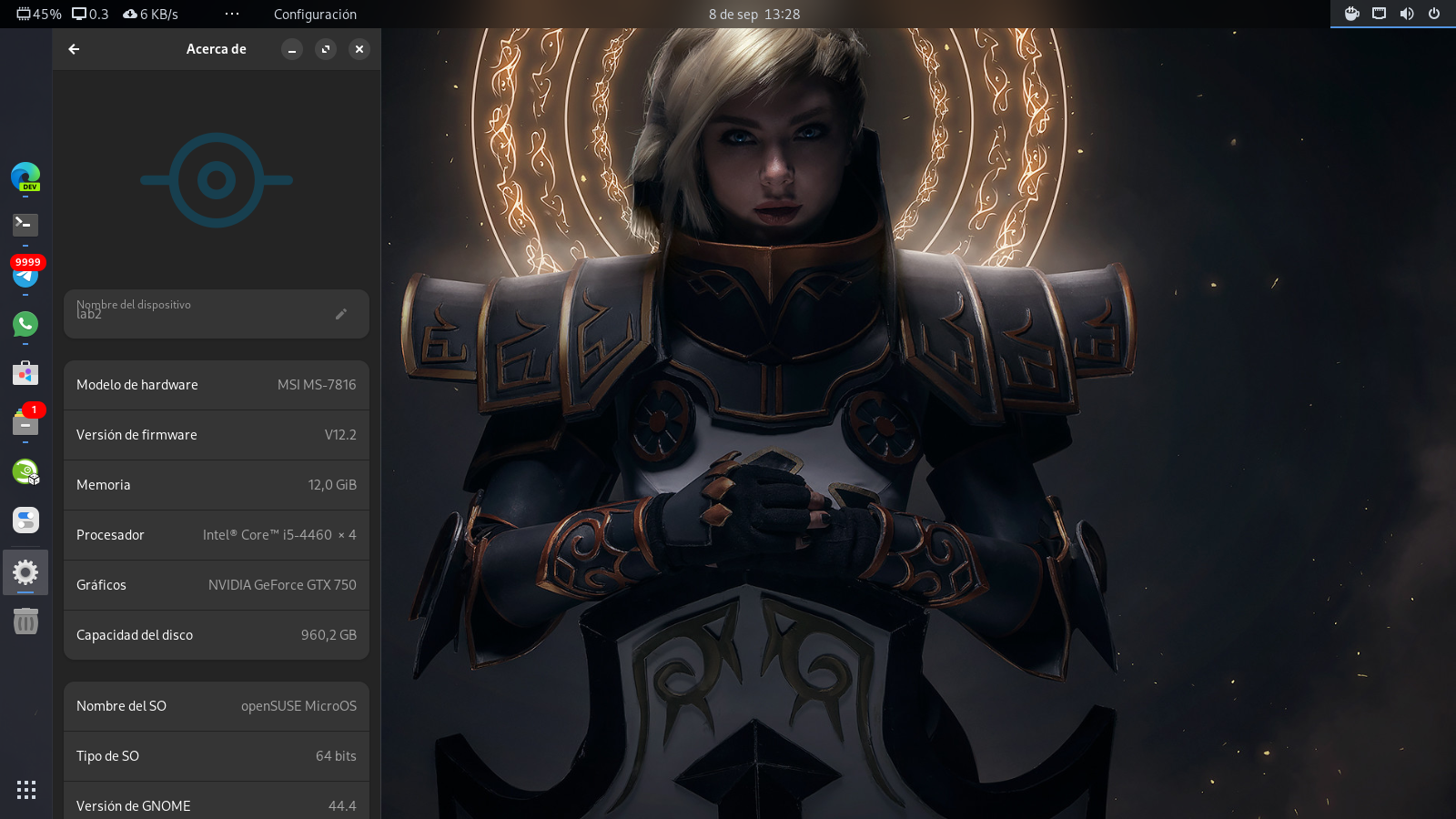Select the Modelo de hardware row
Image resolution: width=1456 pixels, height=819 pixels.
217,385
